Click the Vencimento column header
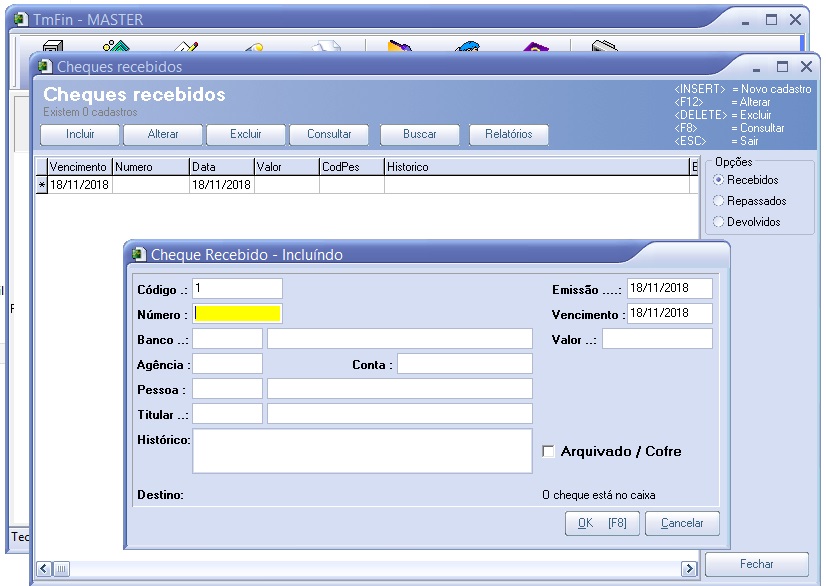Screen dimensions: 826x586 coord(79,167)
